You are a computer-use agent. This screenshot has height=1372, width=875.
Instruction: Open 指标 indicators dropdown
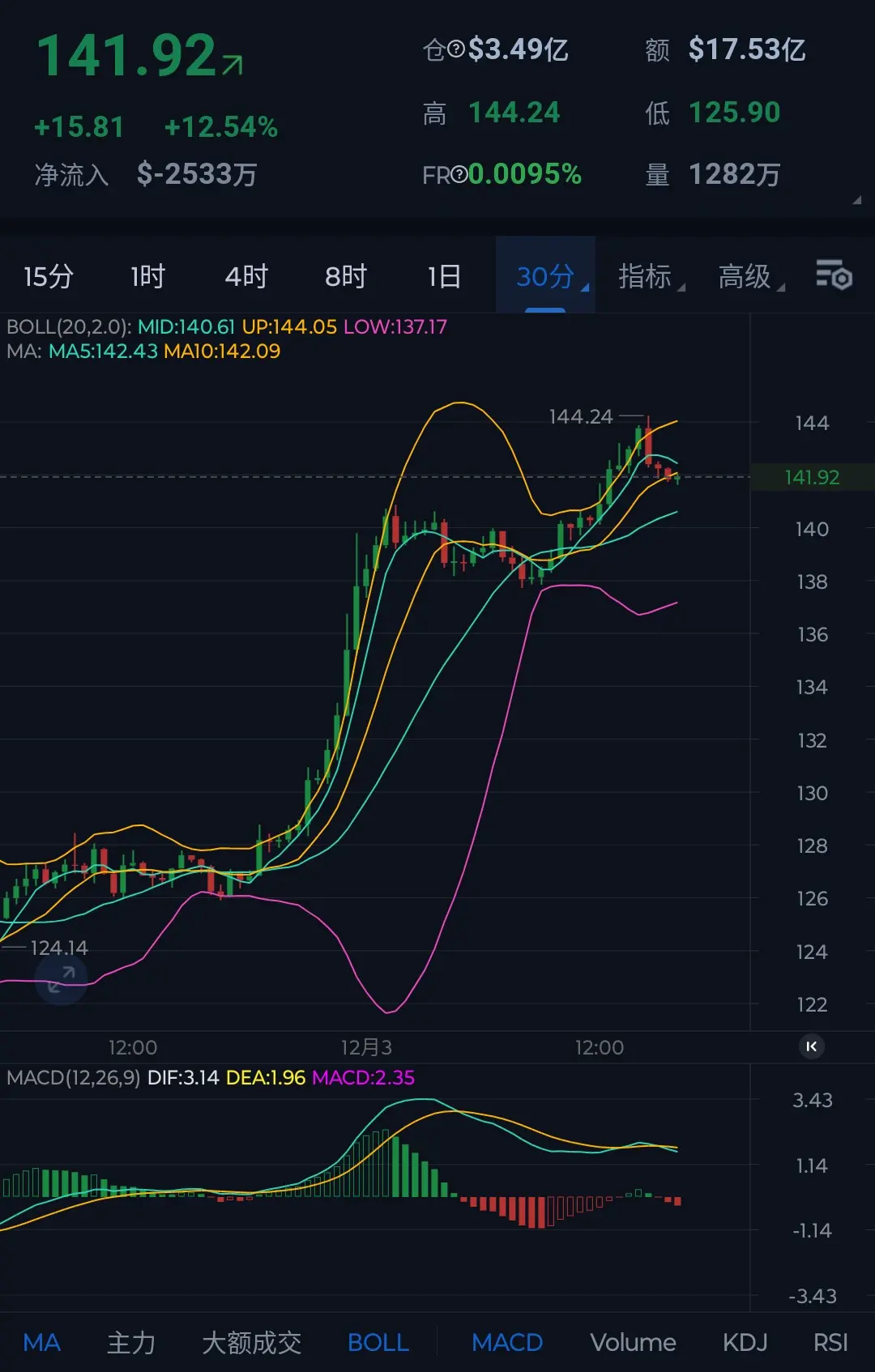coord(651,276)
